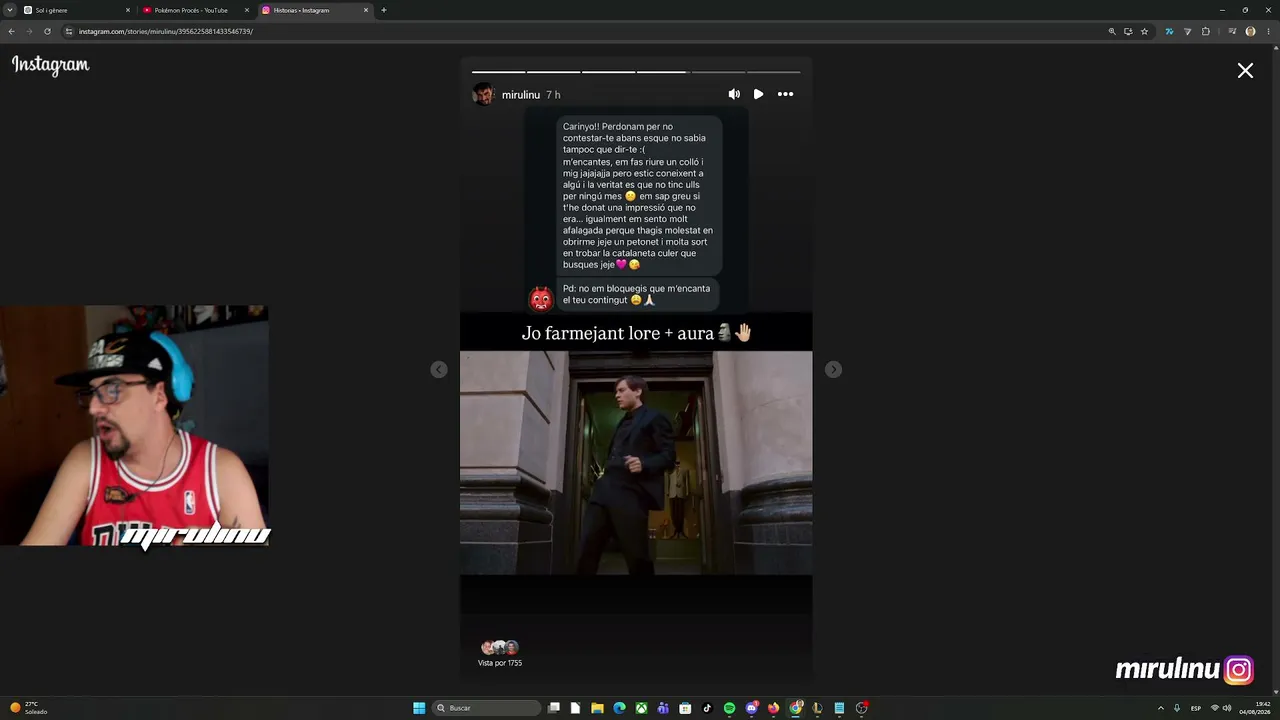This screenshot has width=1280, height=720.
Task: Launch Microsoft Edge from the taskbar
Action: coord(619,708)
